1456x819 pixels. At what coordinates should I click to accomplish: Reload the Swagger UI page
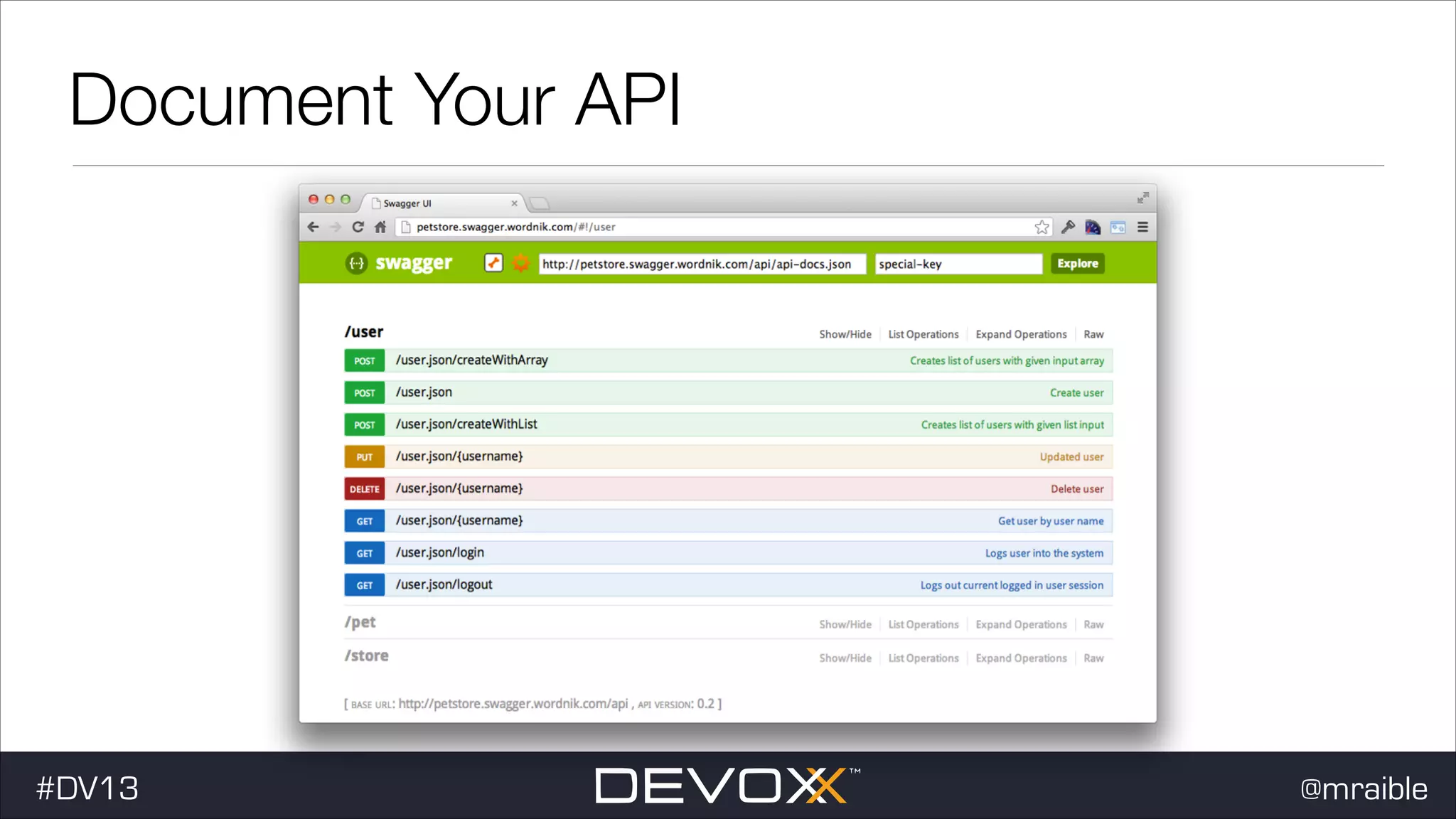click(x=358, y=227)
